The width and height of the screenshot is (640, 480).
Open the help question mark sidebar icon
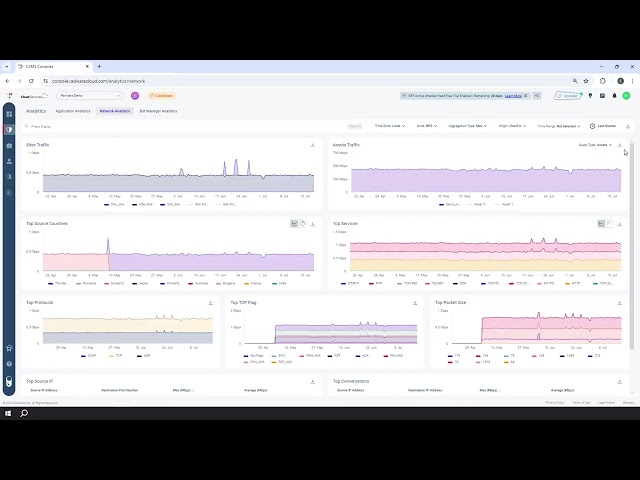(x=9, y=364)
